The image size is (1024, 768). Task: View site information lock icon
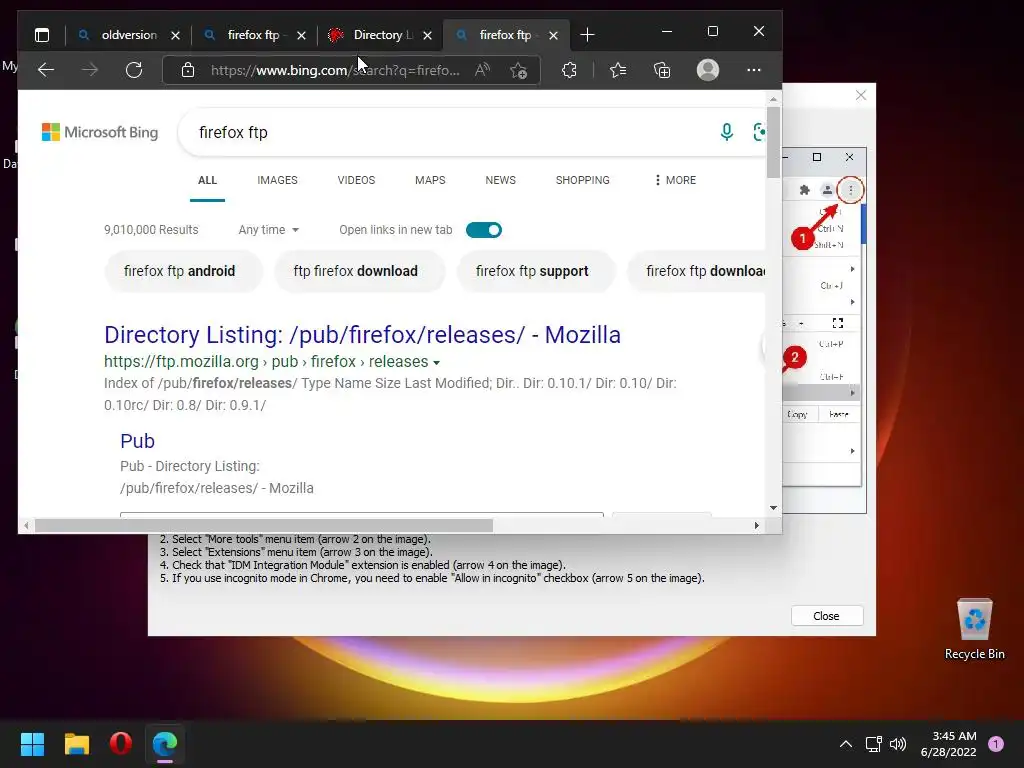click(x=187, y=70)
